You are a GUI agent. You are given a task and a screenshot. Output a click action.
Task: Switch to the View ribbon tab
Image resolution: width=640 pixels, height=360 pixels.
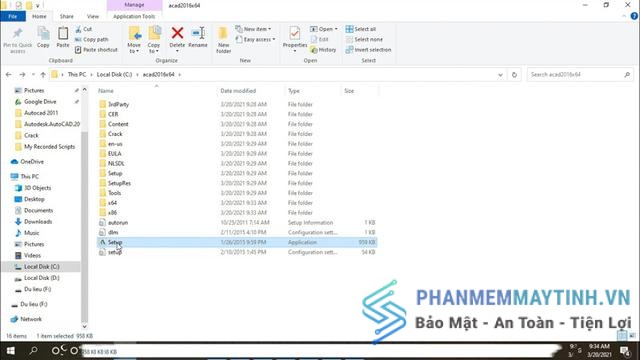tap(93, 16)
